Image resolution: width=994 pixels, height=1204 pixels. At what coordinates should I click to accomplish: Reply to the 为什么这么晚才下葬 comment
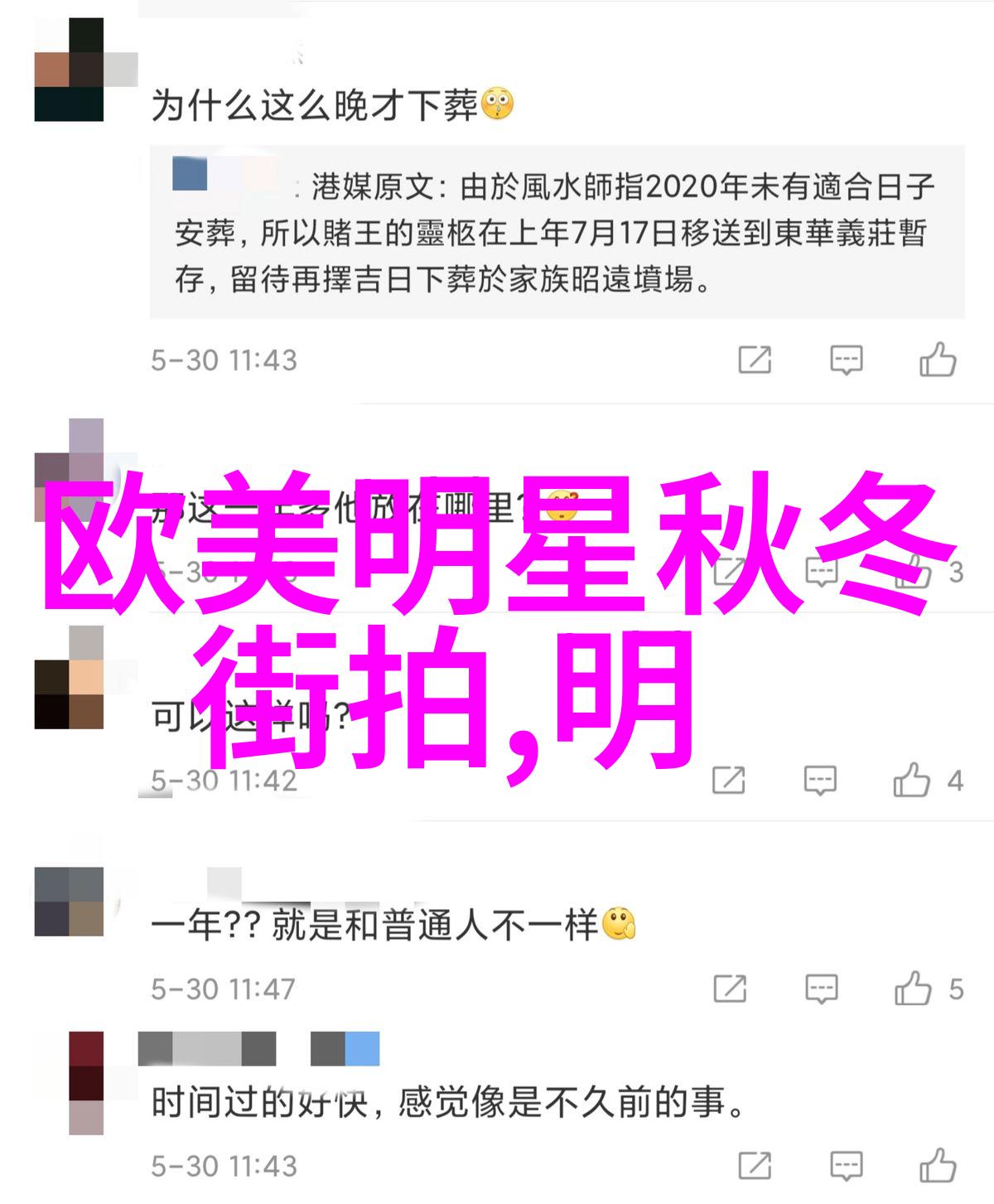click(846, 360)
